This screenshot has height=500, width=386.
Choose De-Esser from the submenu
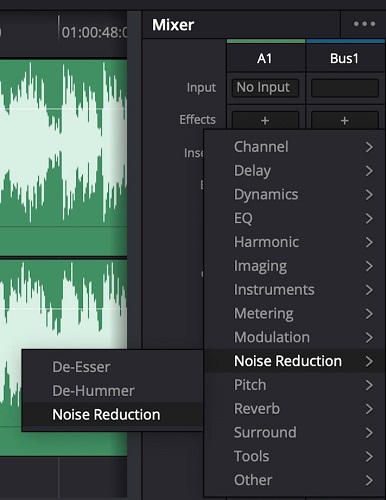[113, 367]
